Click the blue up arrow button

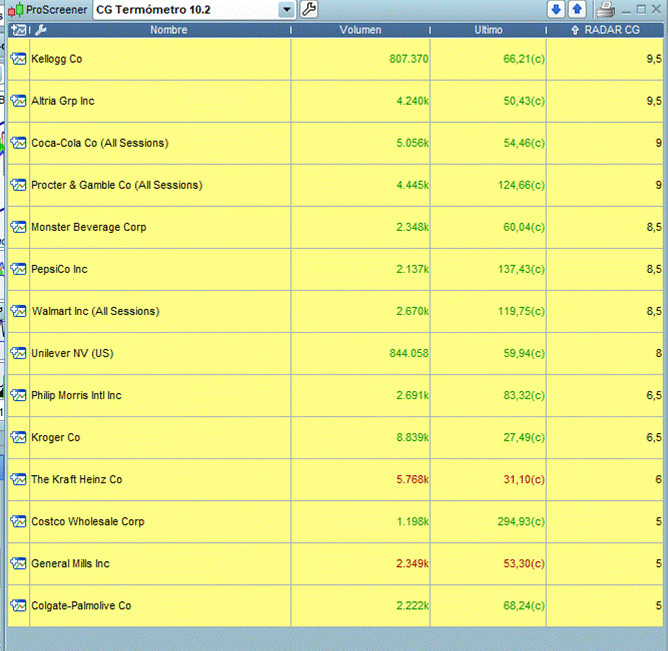pos(577,10)
